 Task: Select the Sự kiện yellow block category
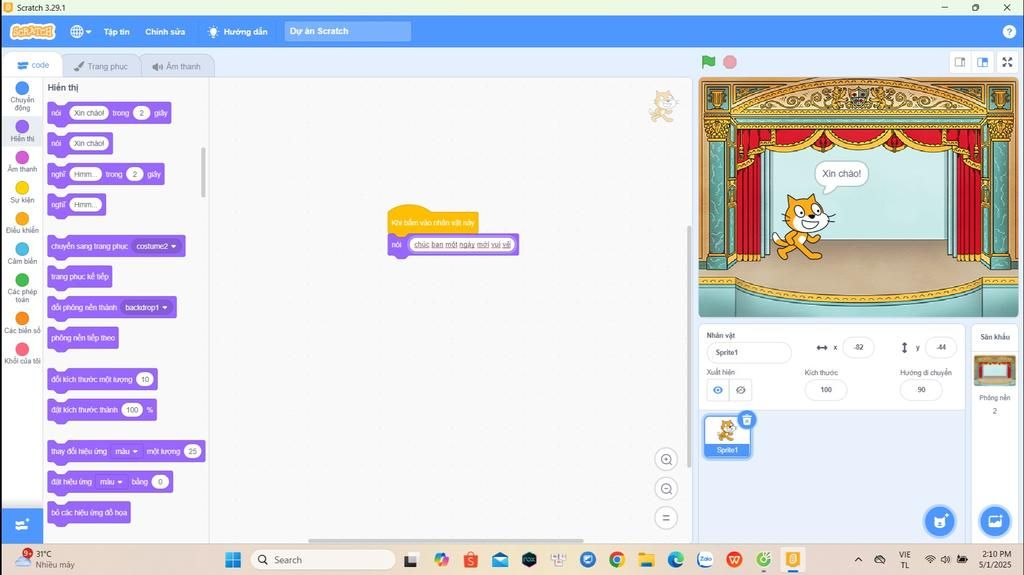(x=22, y=192)
